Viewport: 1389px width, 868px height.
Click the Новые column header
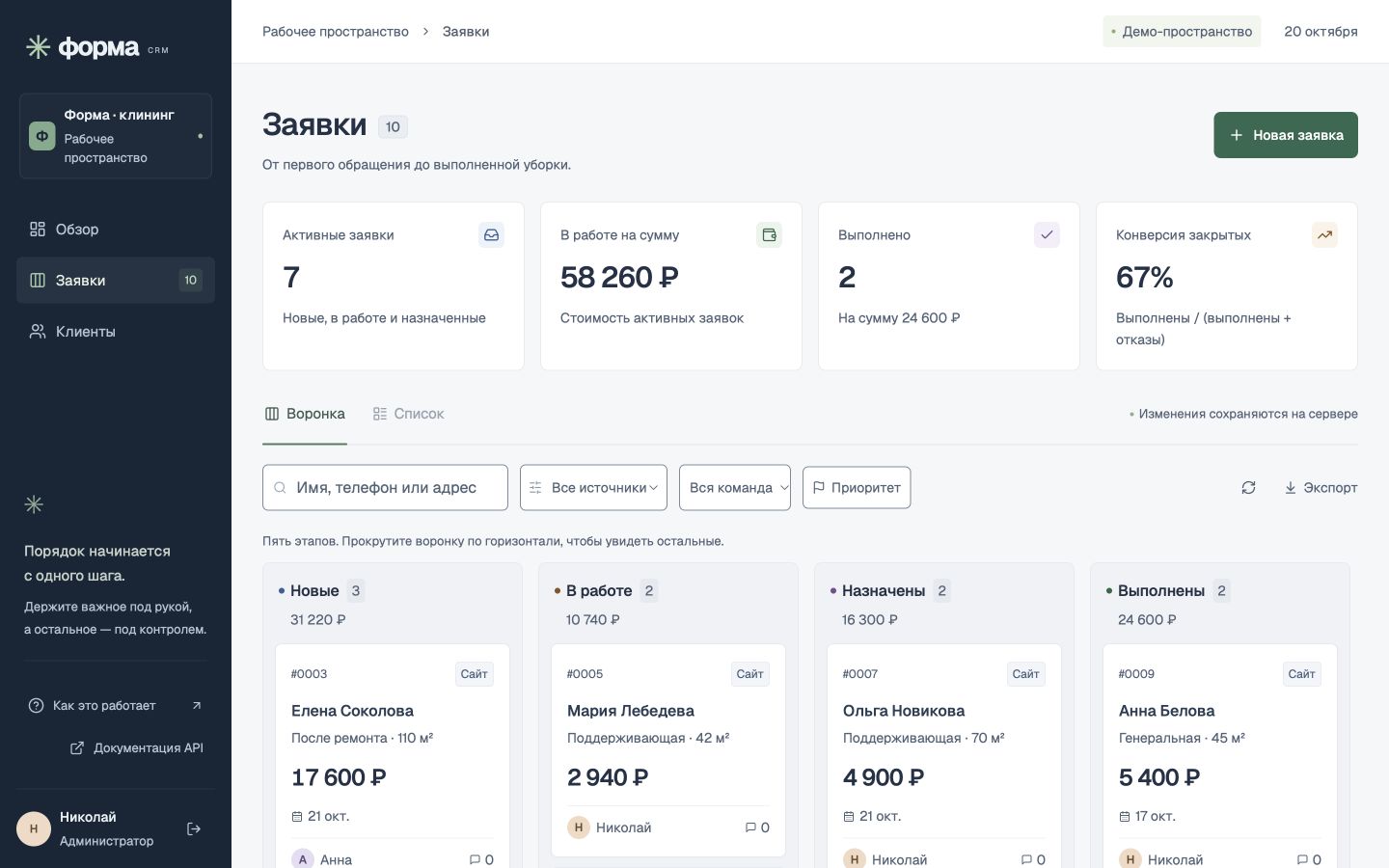click(314, 591)
